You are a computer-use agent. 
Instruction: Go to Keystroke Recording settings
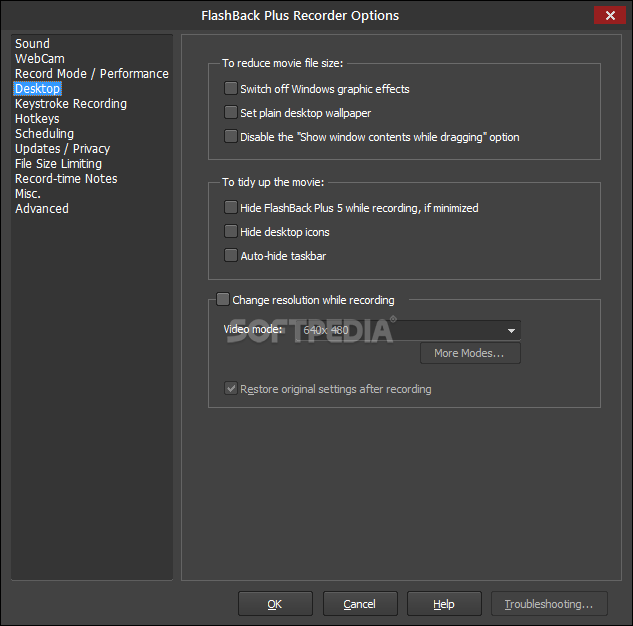71,104
